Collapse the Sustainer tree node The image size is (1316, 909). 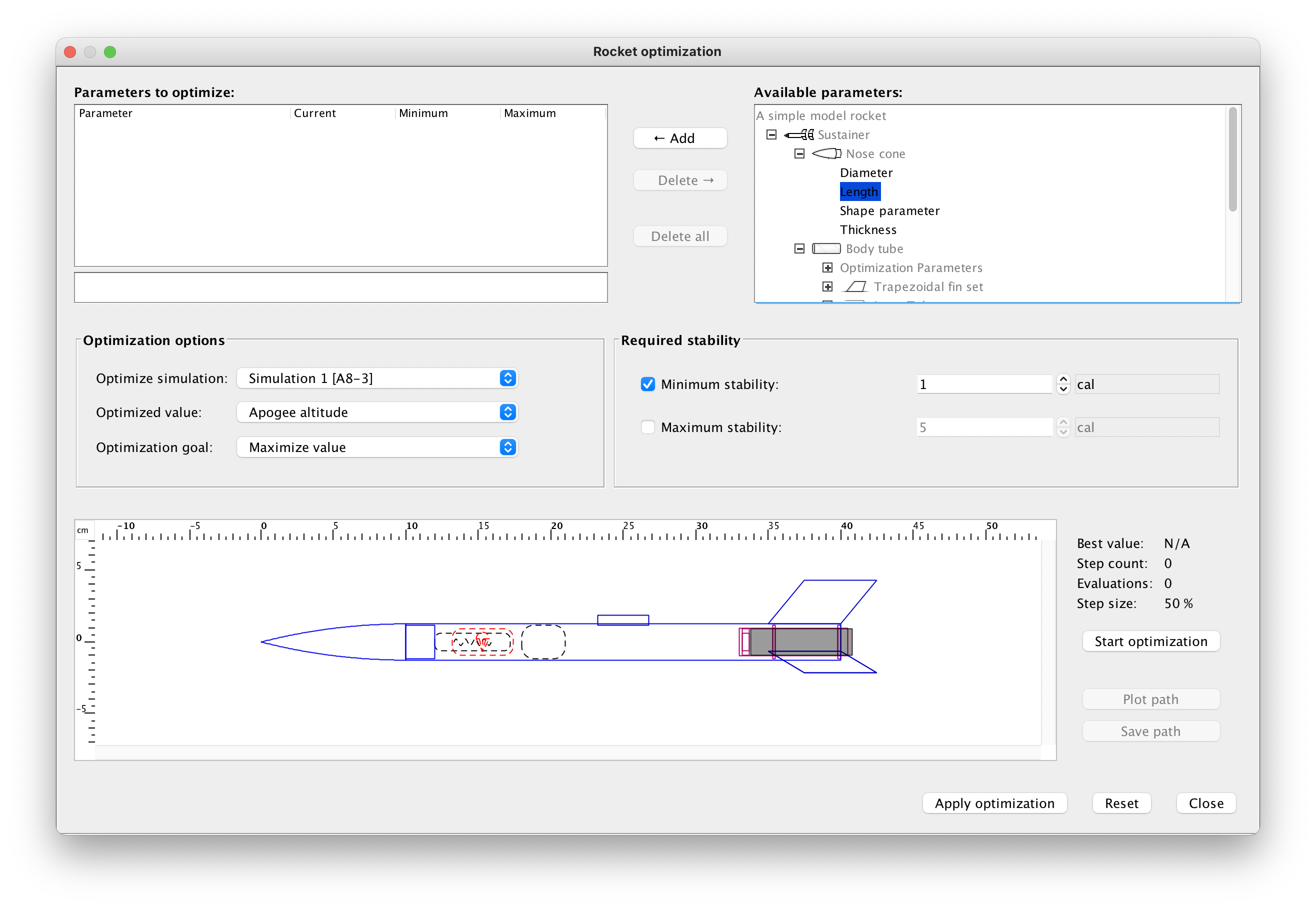(772, 134)
